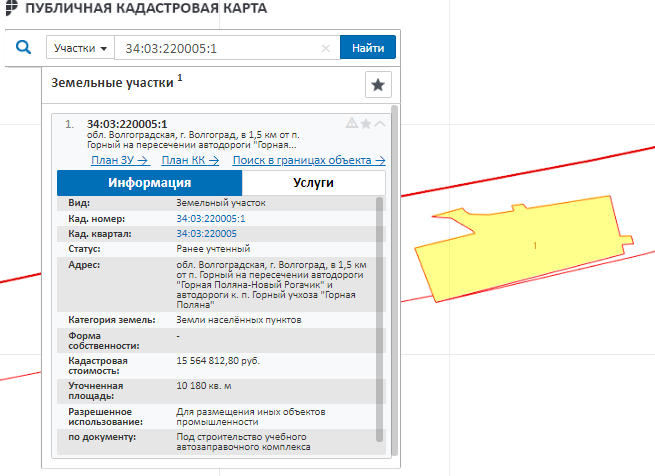Click the result title 34:03:220005:1 in bold
Image resolution: width=655 pixels, height=476 pixels.
point(127,124)
